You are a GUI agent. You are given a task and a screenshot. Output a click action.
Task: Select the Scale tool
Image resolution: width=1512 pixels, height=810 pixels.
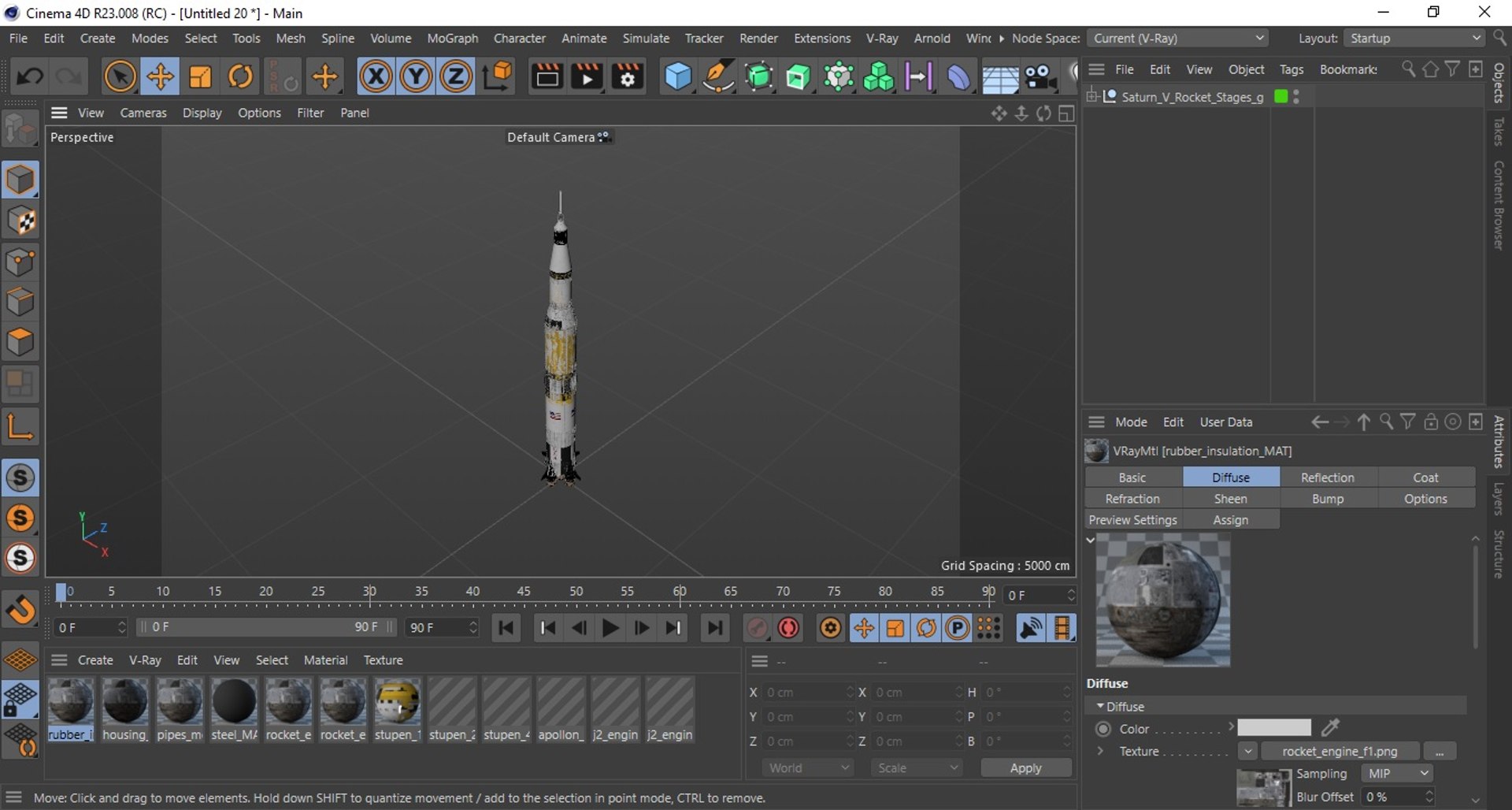(x=200, y=76)
